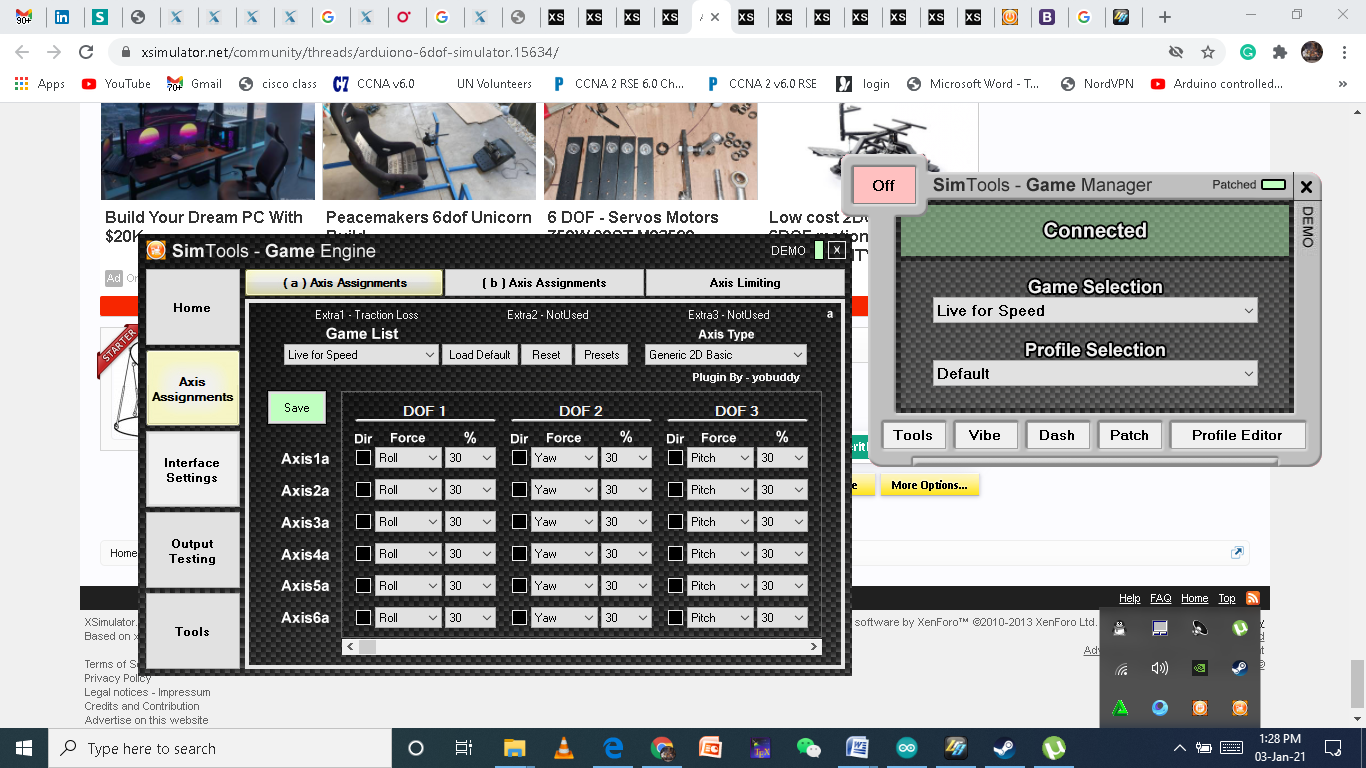Toggle Axis2a DOF 1 Dir checkbox
Viewport: 1366px width, 768px height.
tap(363, 490)
